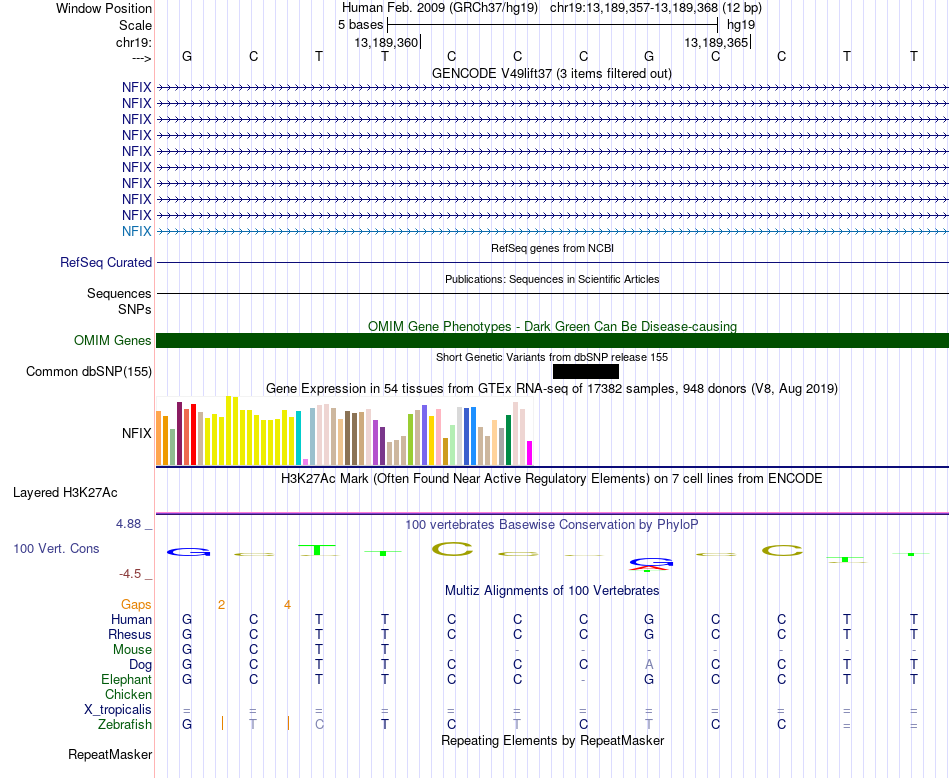Click "Publications: Sequences in Scientific Articles" title
The image size is (950, 778).
552,279
